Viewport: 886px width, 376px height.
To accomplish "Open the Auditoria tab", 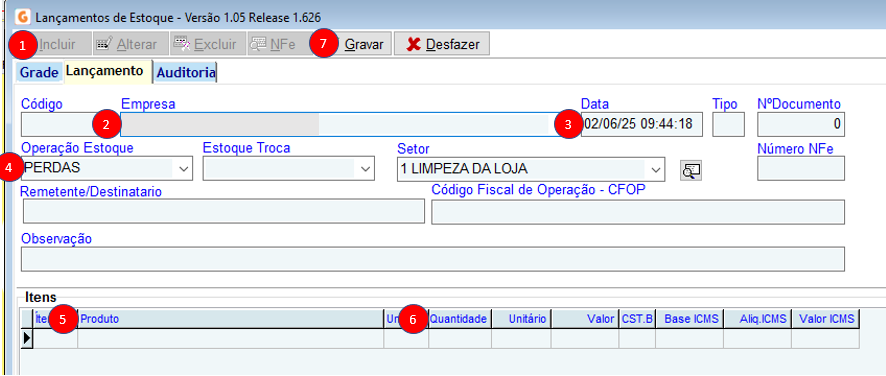I will (x=186, y=72).
